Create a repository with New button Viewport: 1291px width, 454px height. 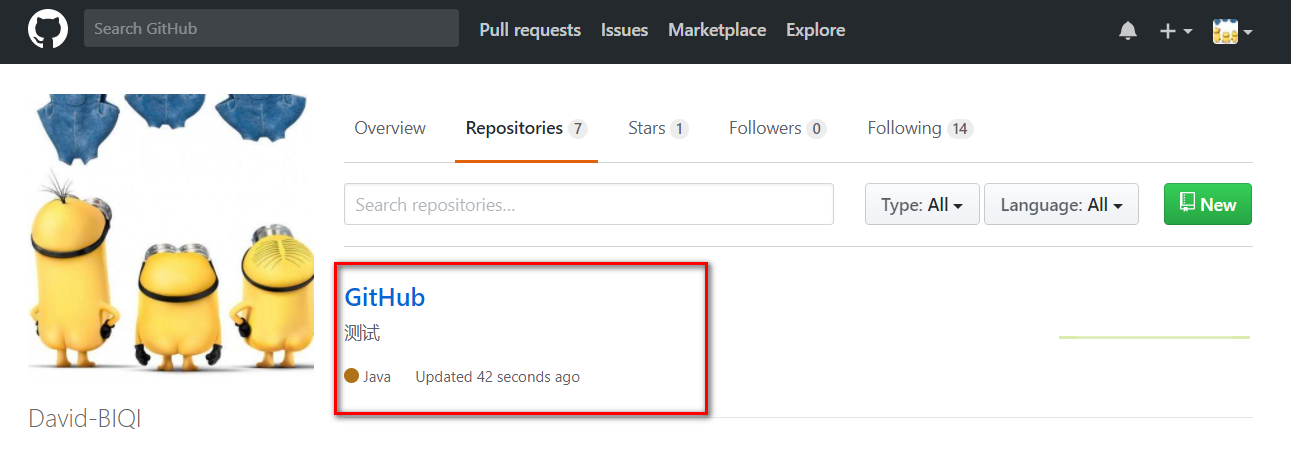pyautogui.click(x=1208, y=204)
